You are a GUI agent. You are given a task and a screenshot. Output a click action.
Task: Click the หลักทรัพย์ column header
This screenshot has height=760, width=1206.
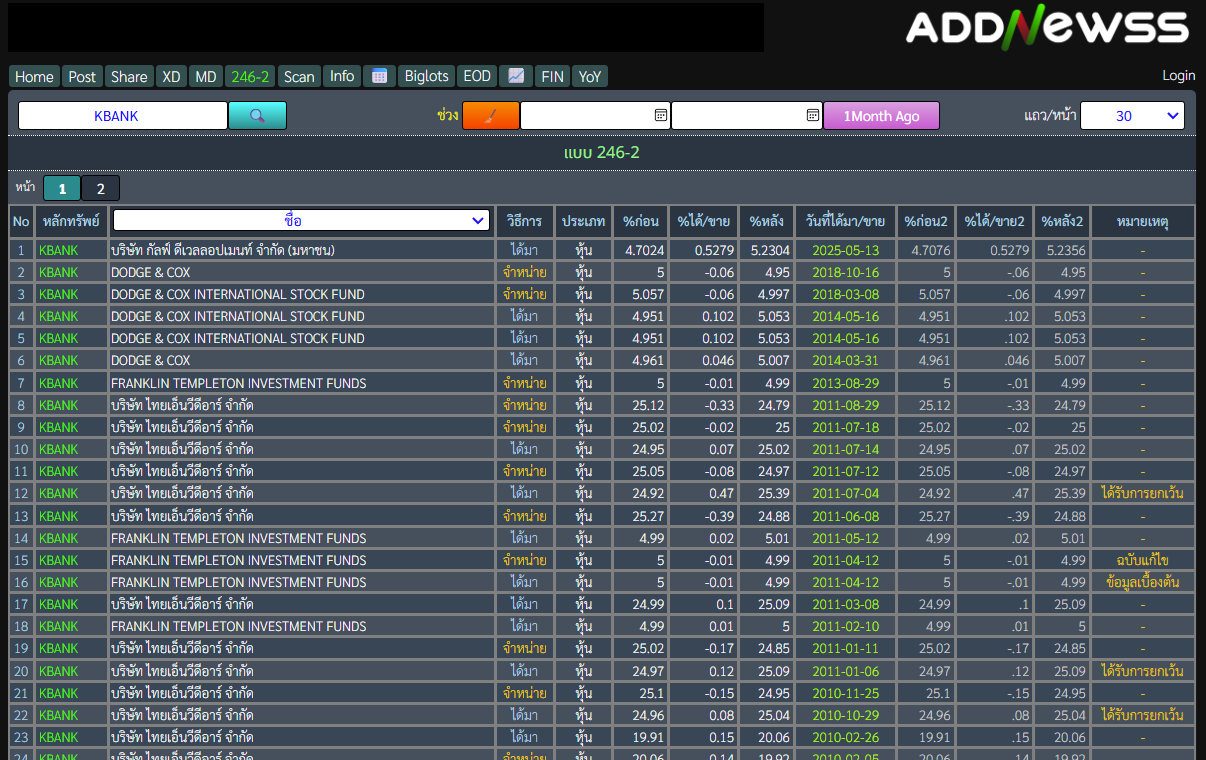(71, 220)
